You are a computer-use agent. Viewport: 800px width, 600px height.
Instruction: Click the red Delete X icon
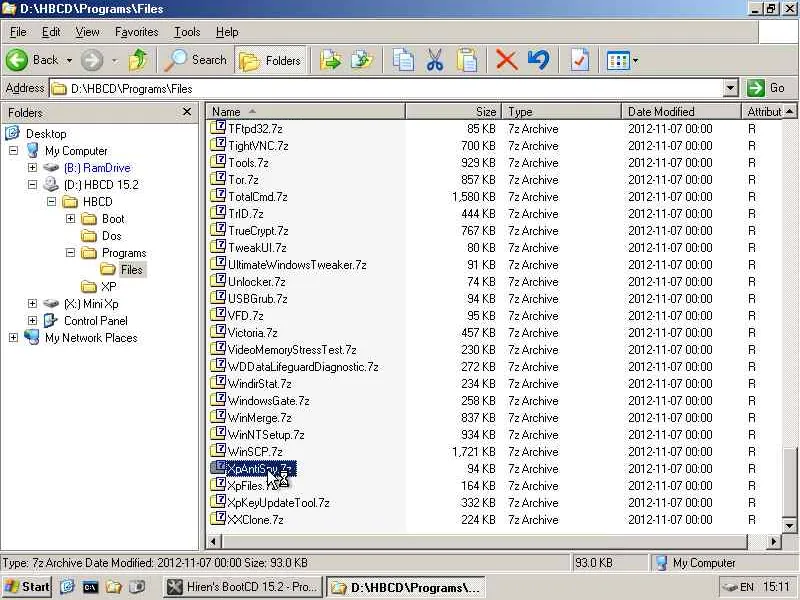pos(507,60)
